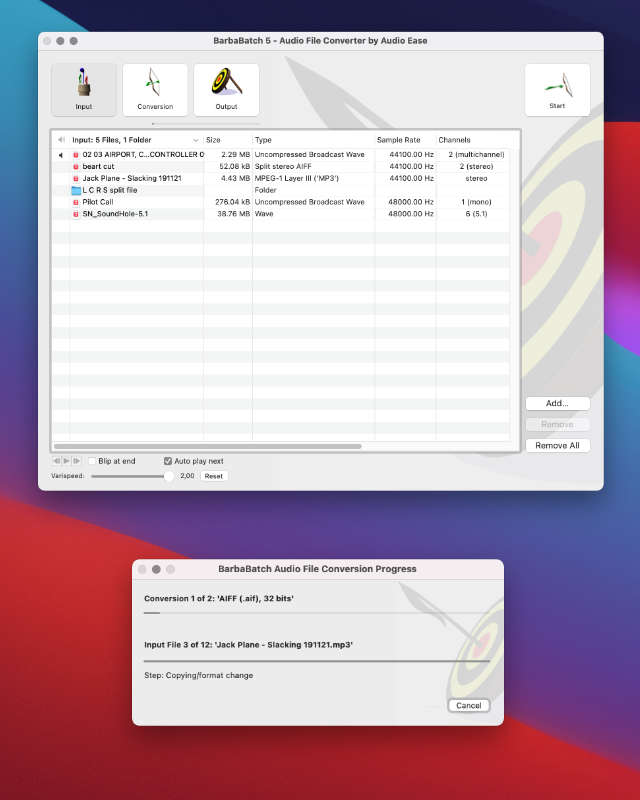Click red file icon of beart cut
The width and height of the screenshot is (640, 800).
pos(76,166)
